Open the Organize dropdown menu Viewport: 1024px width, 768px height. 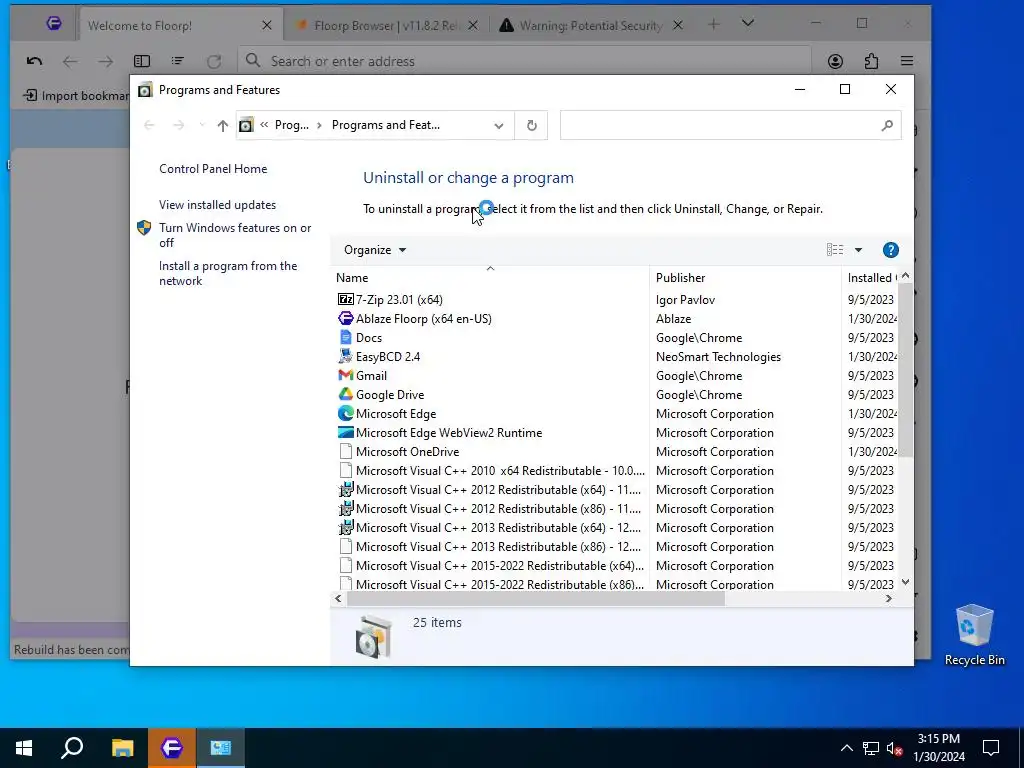click(375, 250)
